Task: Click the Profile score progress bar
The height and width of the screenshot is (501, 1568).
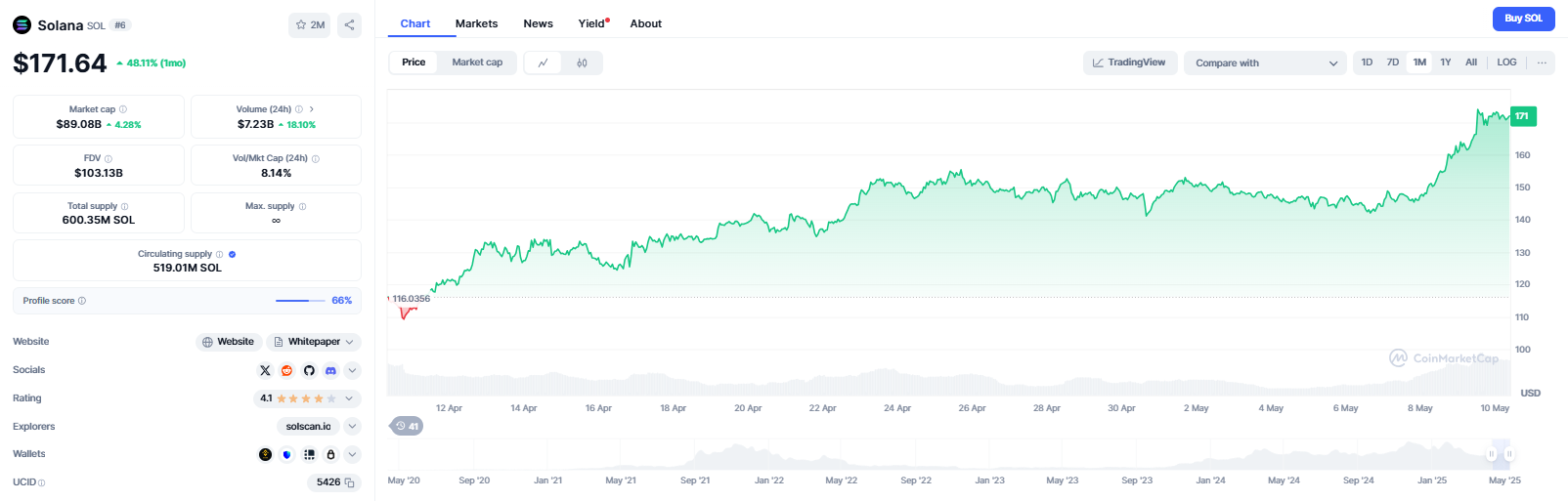Action: click(x=300, y=301)
